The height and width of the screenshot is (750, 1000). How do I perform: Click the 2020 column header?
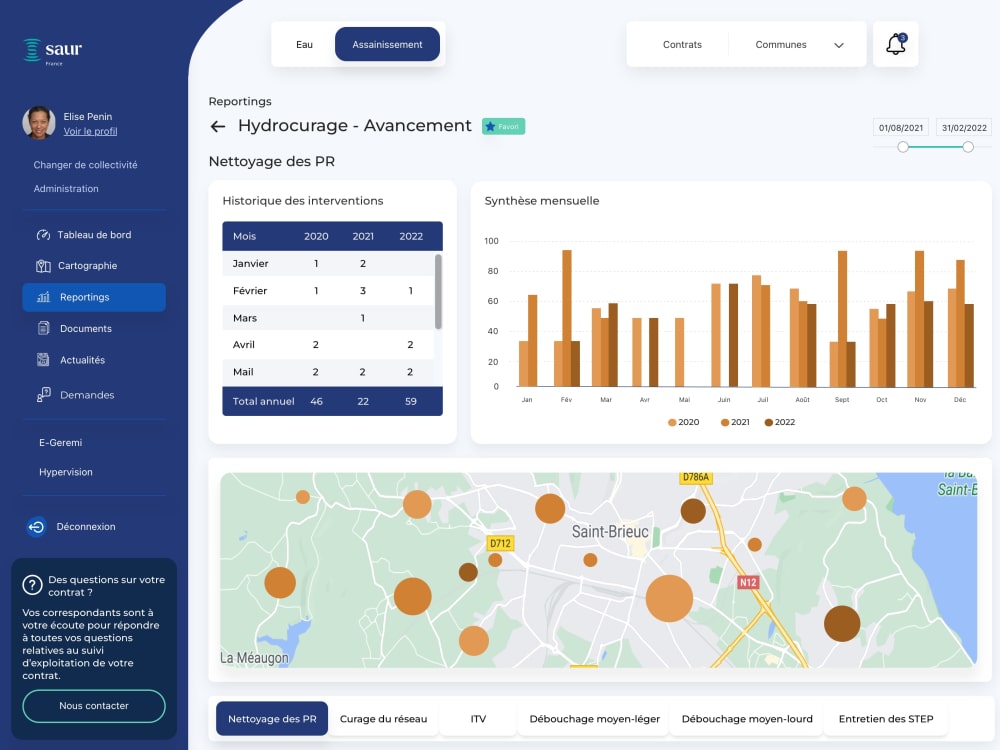click(316, 236)
